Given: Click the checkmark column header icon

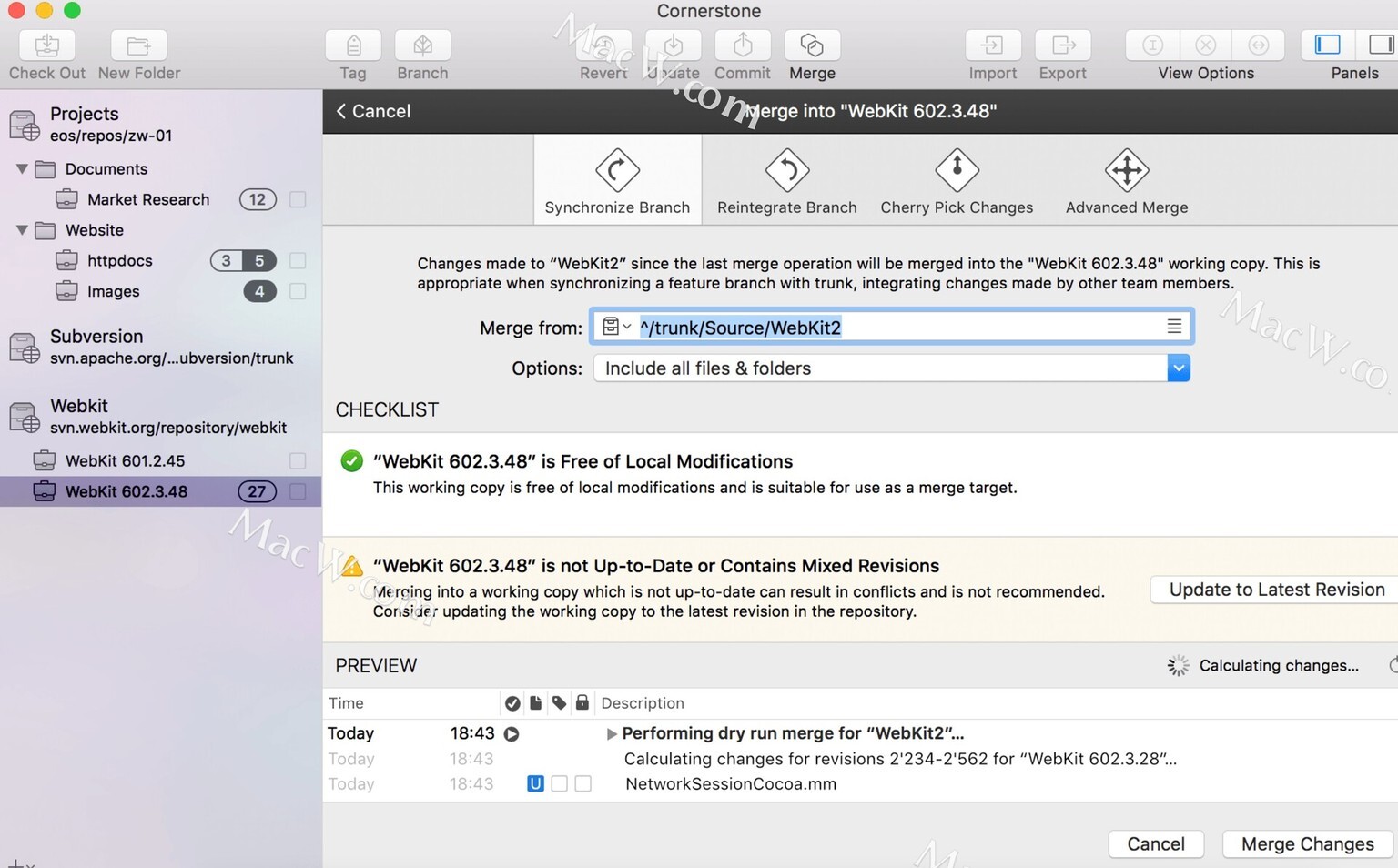Looking at the screenshot, I should (512, 703).
